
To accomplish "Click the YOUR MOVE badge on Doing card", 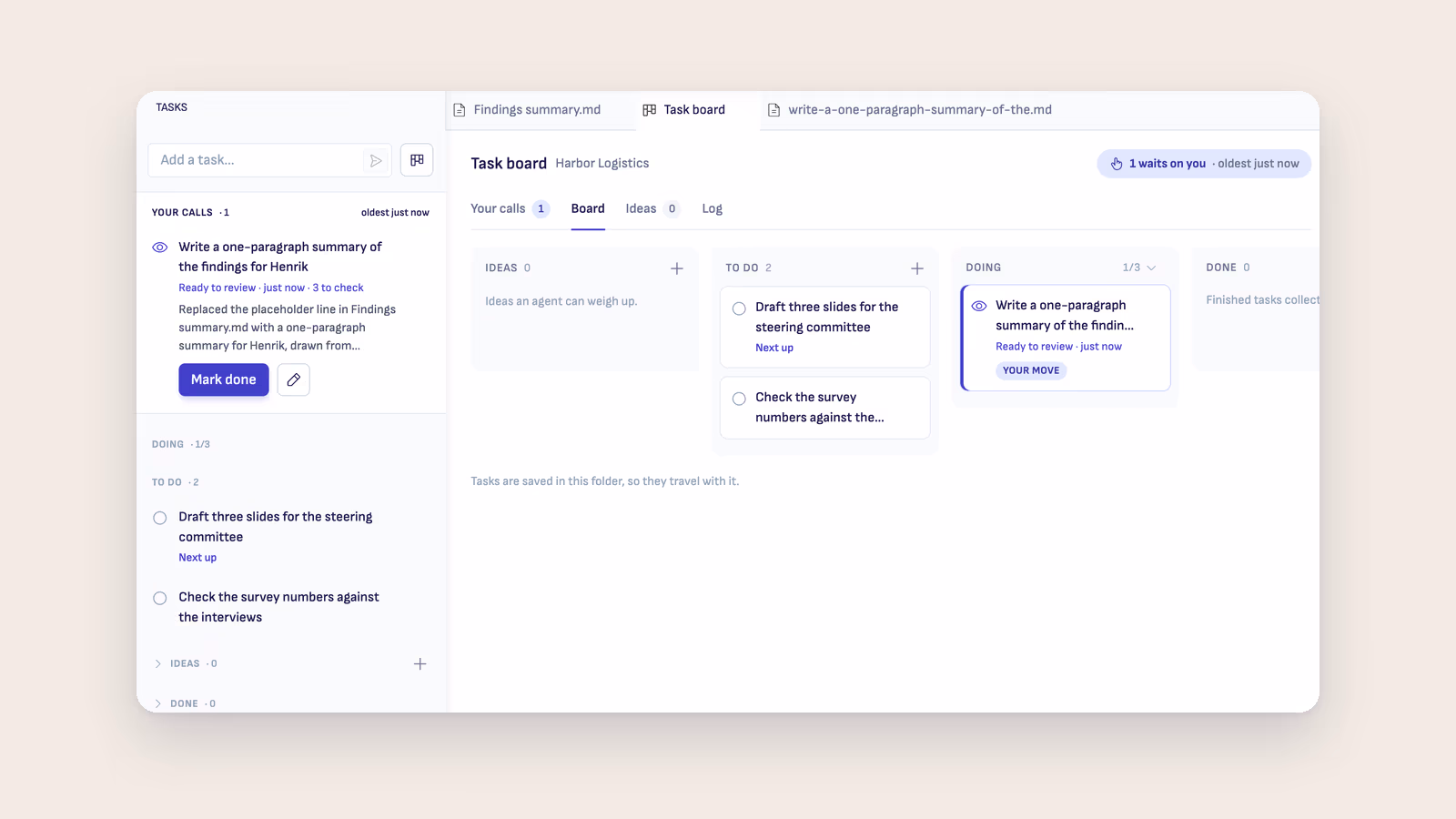I will (1031, 370).
